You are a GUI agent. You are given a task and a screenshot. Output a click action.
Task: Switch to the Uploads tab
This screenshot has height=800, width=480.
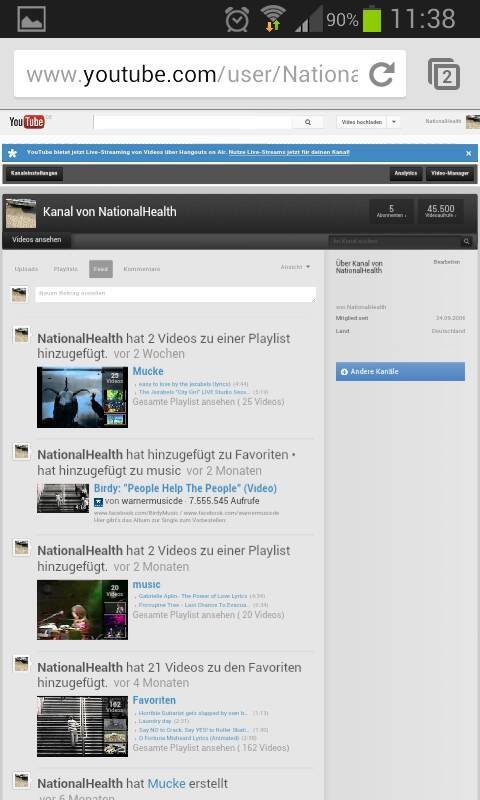click(x=26, y=269)
